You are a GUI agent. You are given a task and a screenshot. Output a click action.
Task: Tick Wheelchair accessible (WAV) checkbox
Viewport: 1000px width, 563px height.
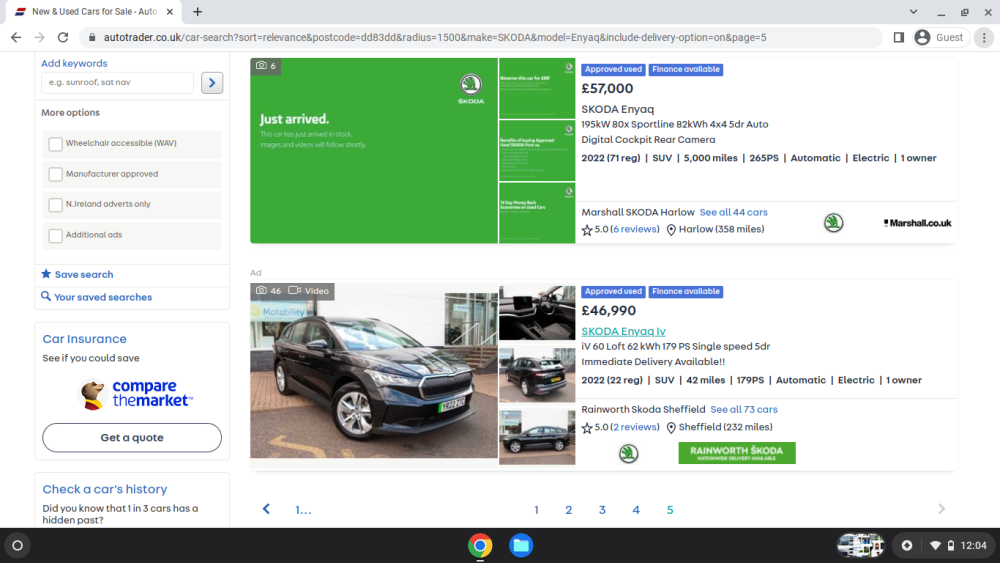click(x=55, y=144)
